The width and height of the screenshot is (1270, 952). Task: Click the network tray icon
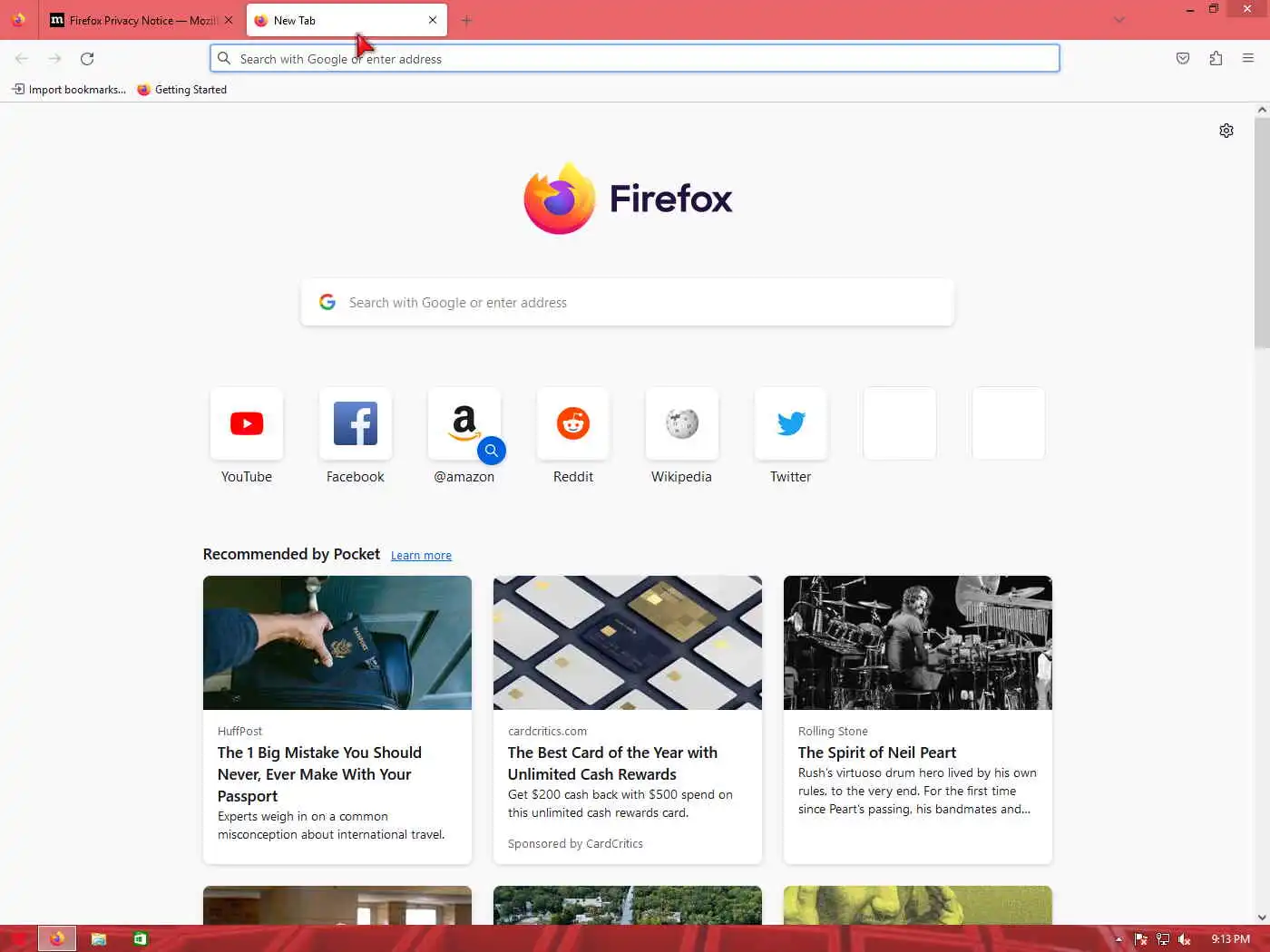coord(1162,939)
